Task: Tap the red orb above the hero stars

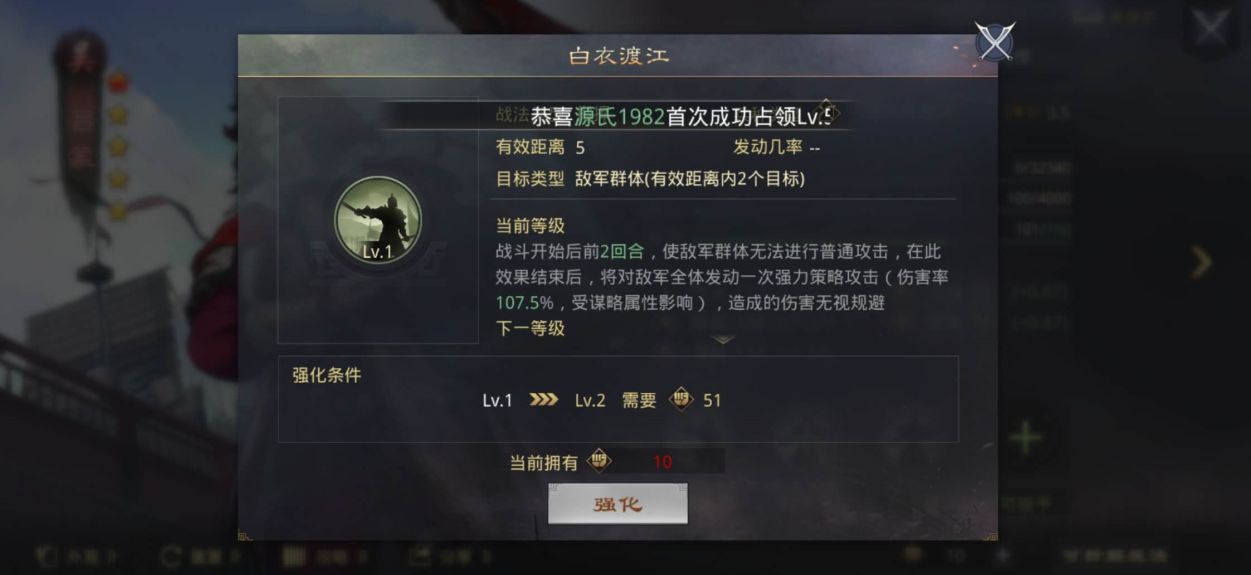Action: 118,82
